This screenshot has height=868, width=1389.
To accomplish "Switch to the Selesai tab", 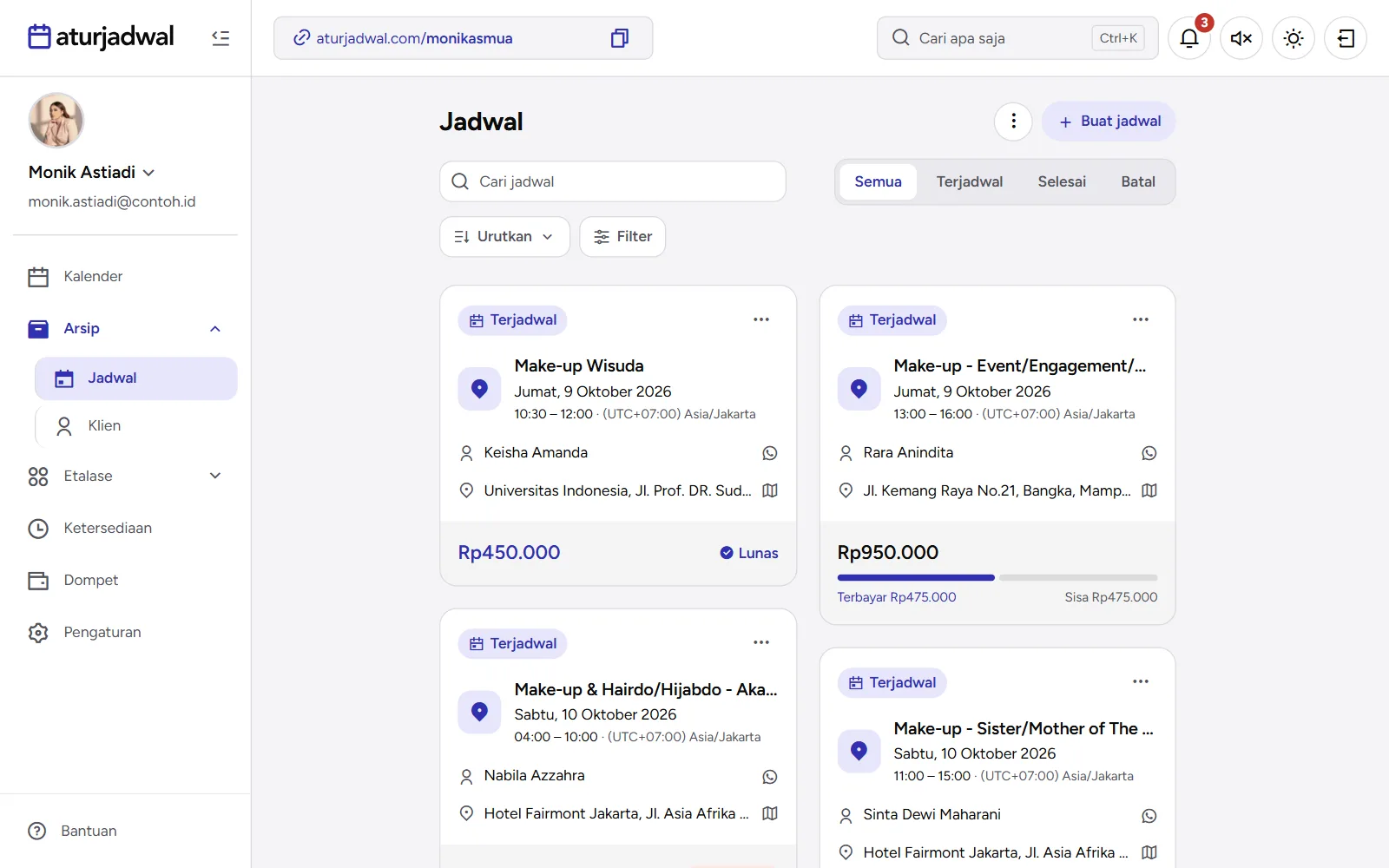I will coord(1062,182).
